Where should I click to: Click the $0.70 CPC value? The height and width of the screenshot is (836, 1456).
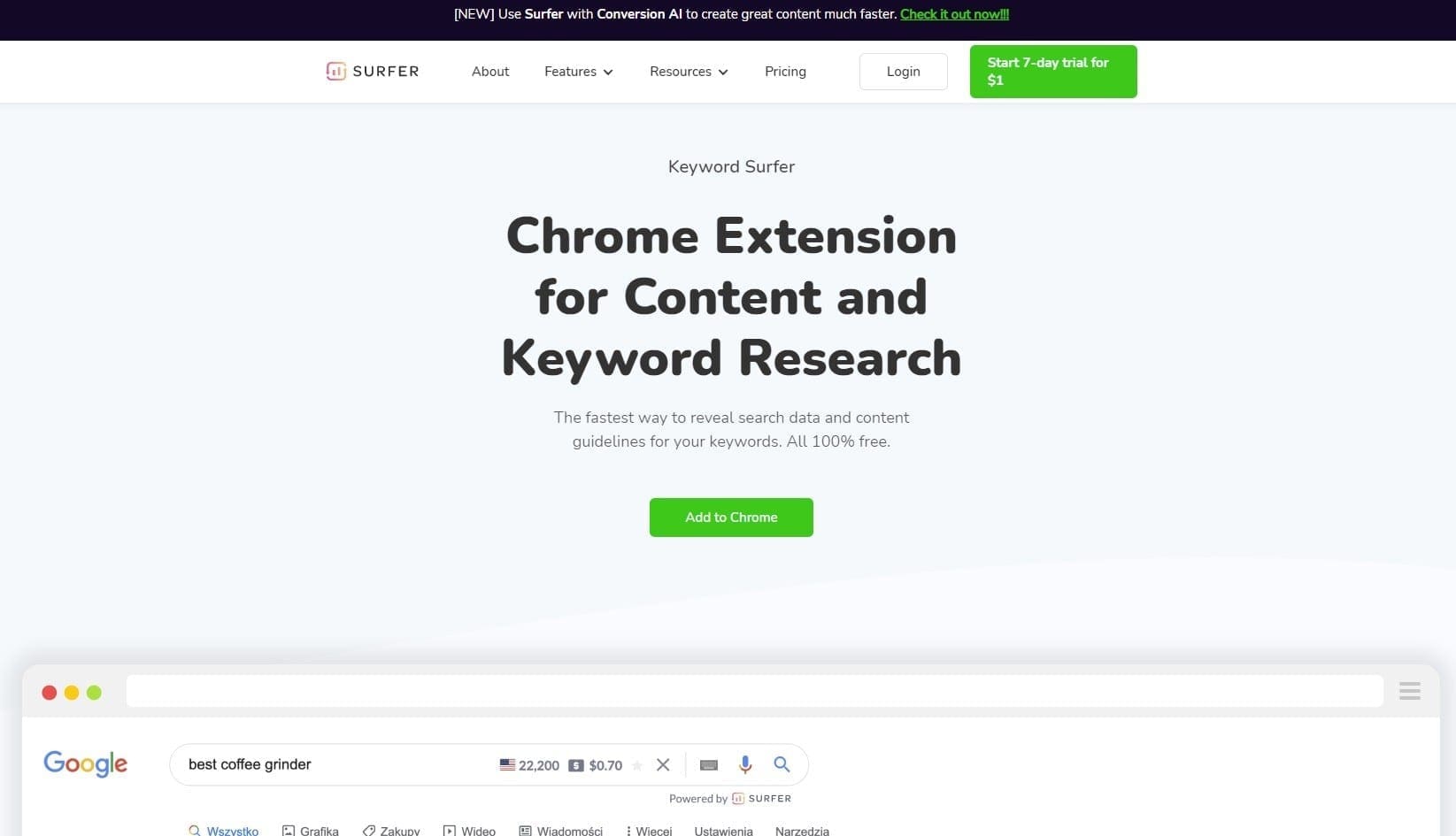(605, 765)
